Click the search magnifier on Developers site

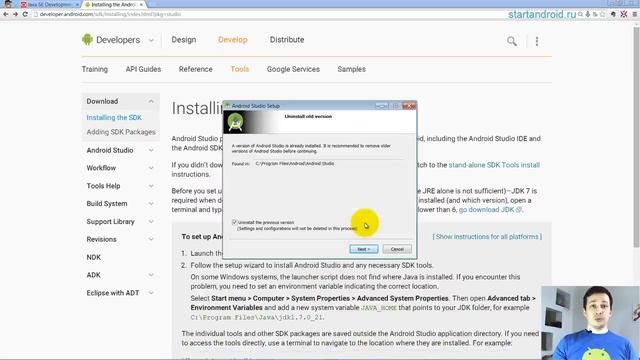point(512,41)
